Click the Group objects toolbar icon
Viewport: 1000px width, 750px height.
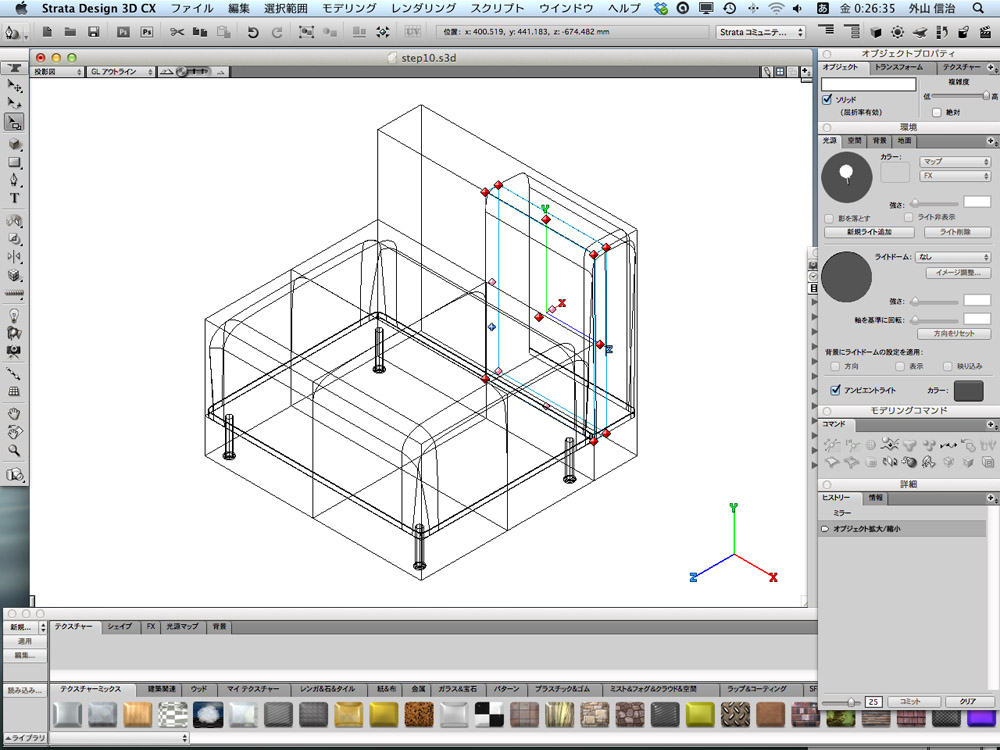pos(306,31)
